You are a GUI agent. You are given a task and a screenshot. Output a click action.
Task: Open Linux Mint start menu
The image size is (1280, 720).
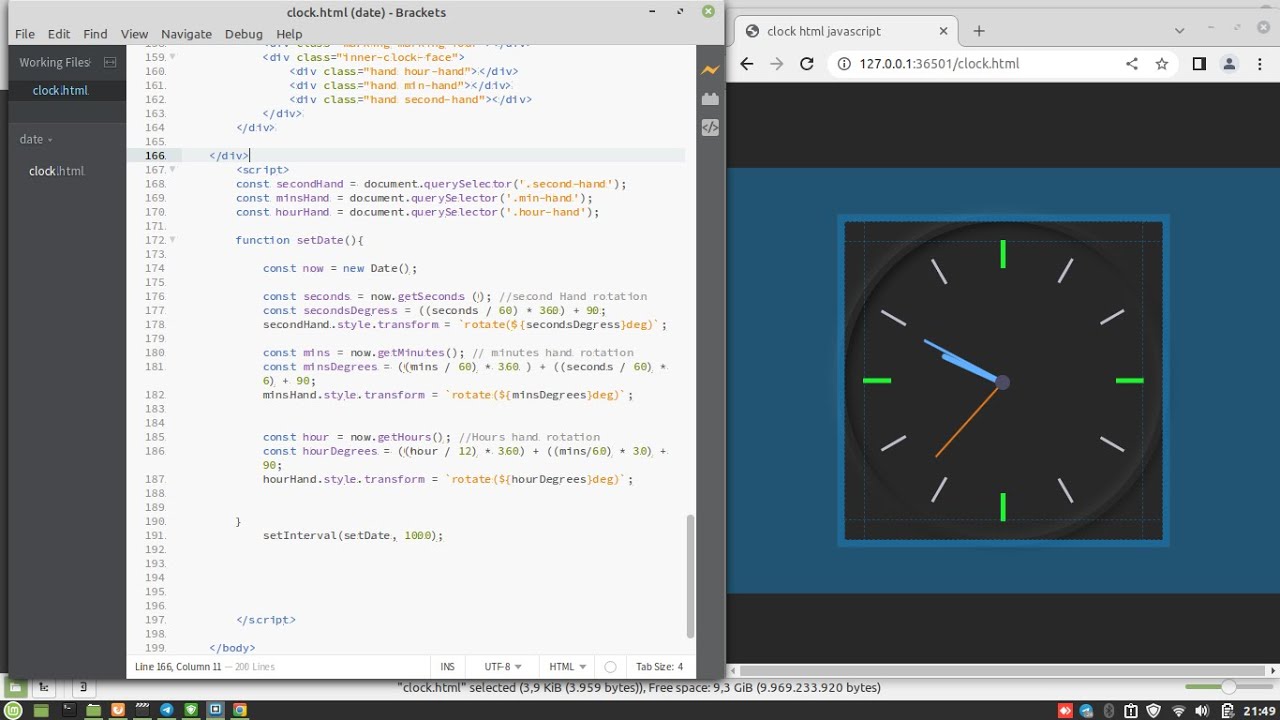pos(14,710)
